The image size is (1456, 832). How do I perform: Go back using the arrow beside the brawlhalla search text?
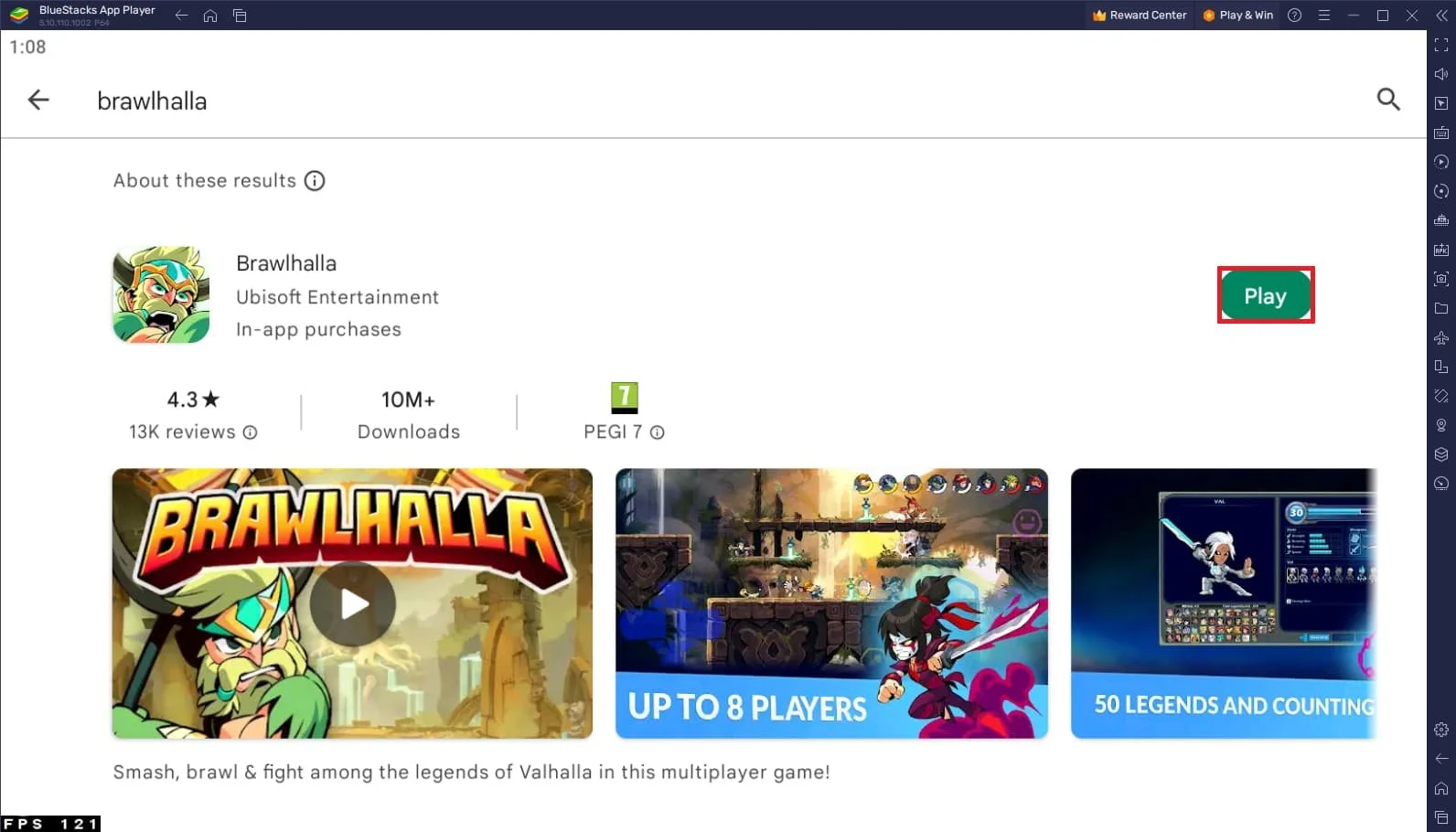tap(38, 100)
